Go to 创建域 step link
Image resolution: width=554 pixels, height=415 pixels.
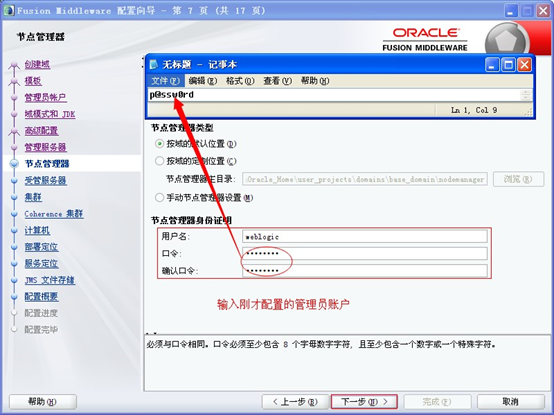37,64
